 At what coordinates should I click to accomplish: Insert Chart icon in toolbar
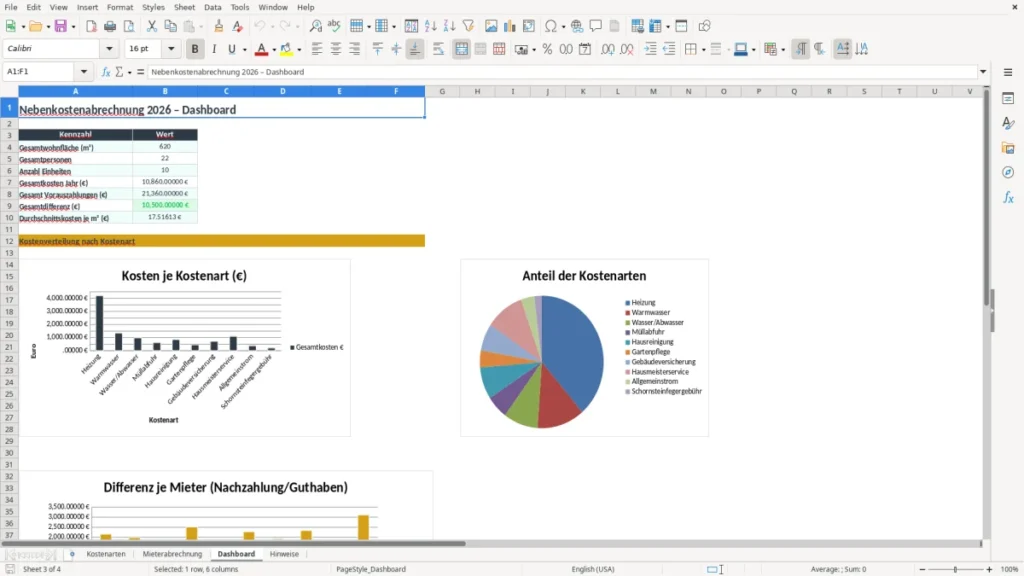click(510, 26)
